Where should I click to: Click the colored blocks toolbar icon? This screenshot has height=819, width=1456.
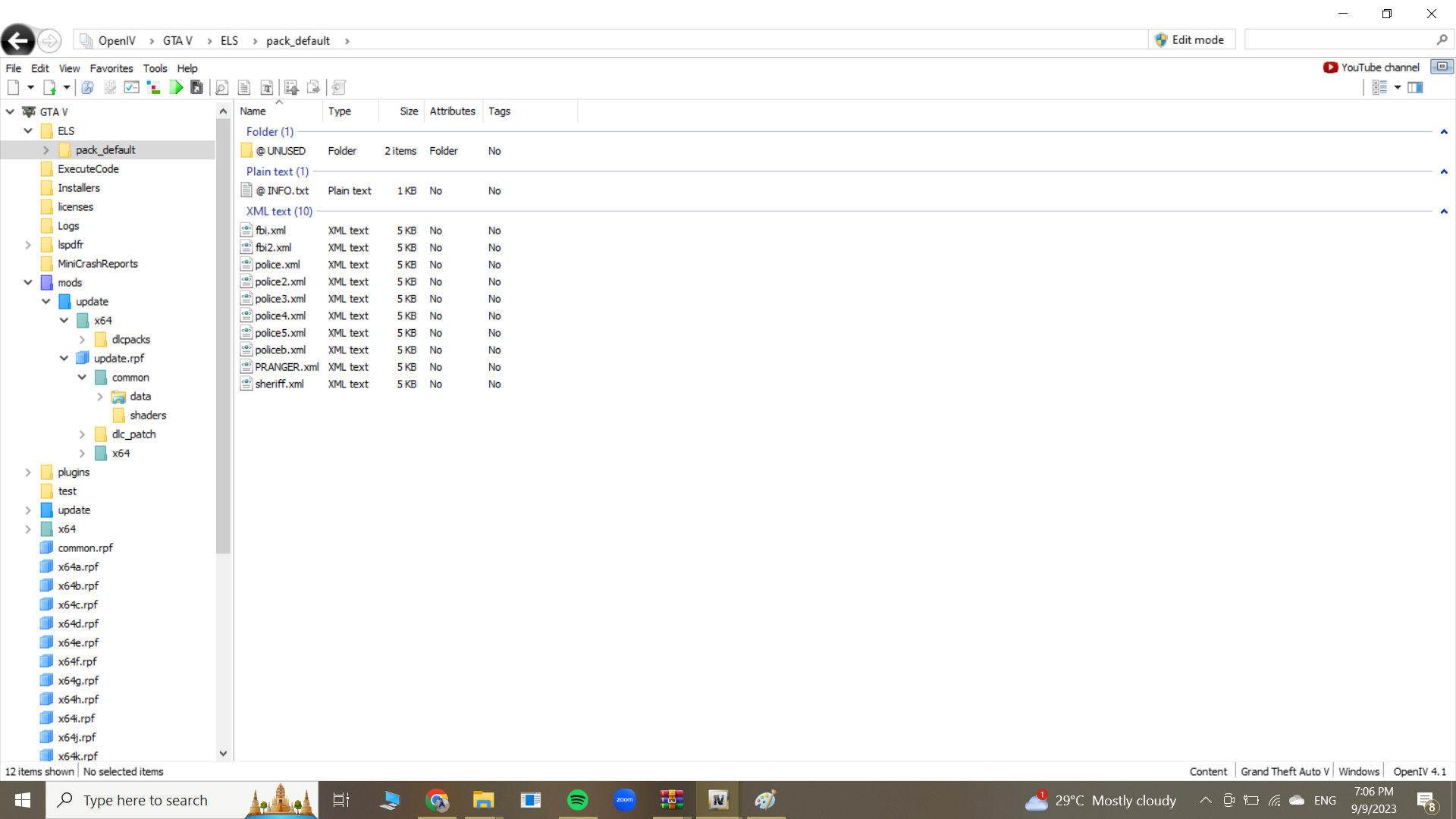point(154,88)
